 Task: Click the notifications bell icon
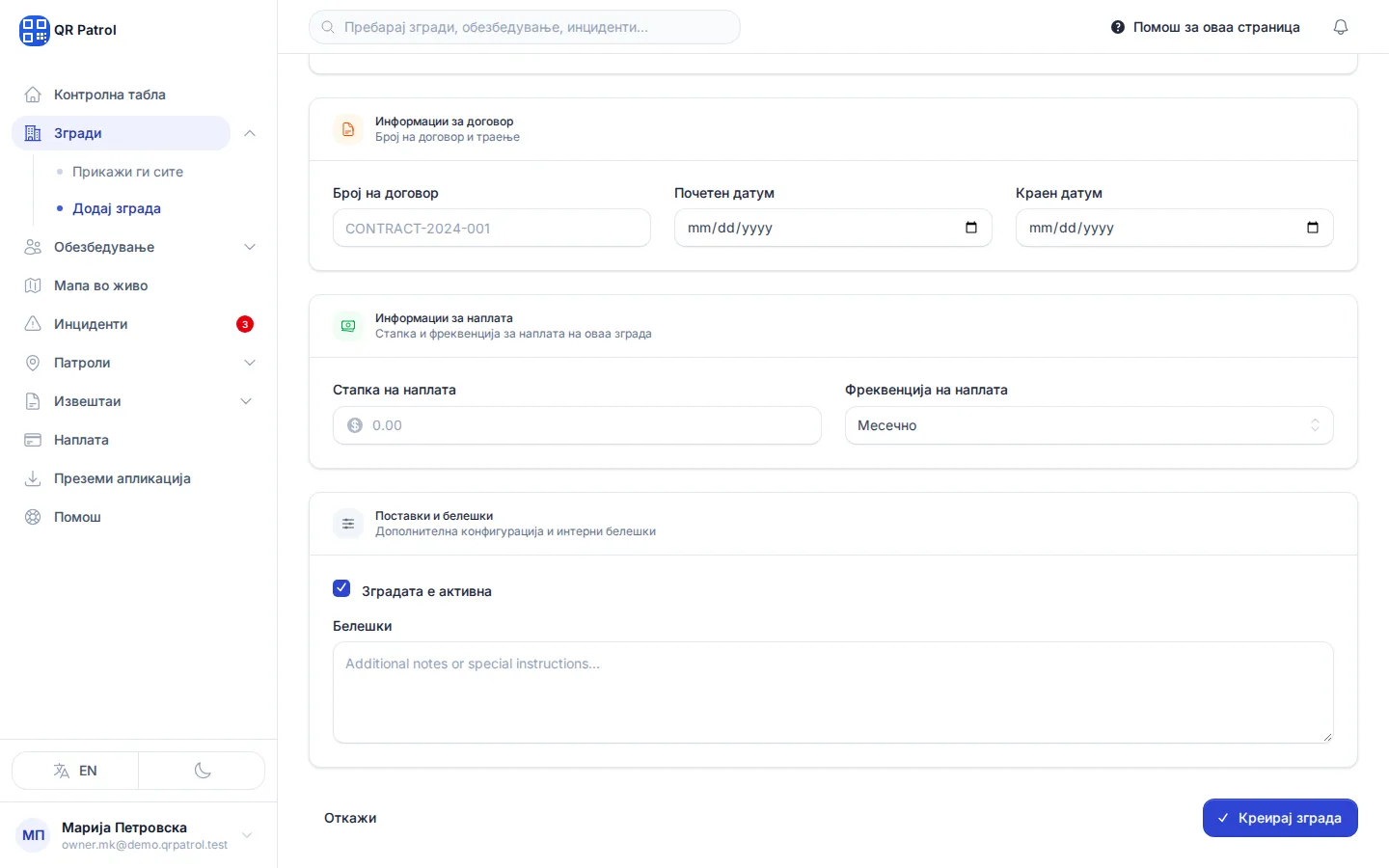tap(1341, 27)
